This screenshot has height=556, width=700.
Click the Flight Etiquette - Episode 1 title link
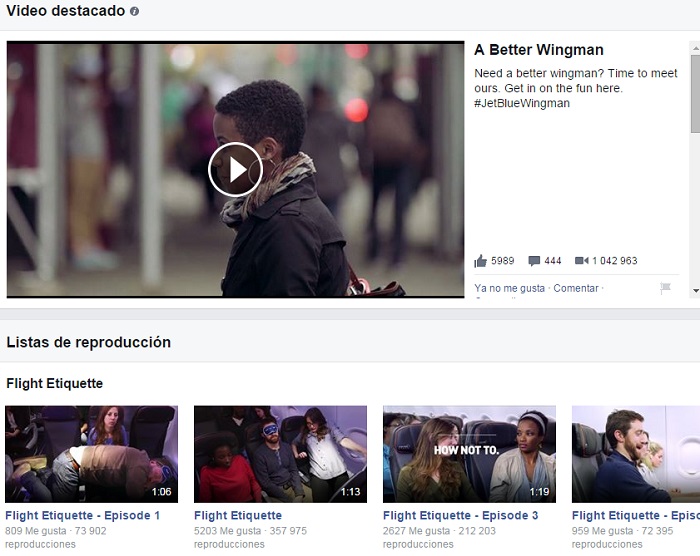82,516
